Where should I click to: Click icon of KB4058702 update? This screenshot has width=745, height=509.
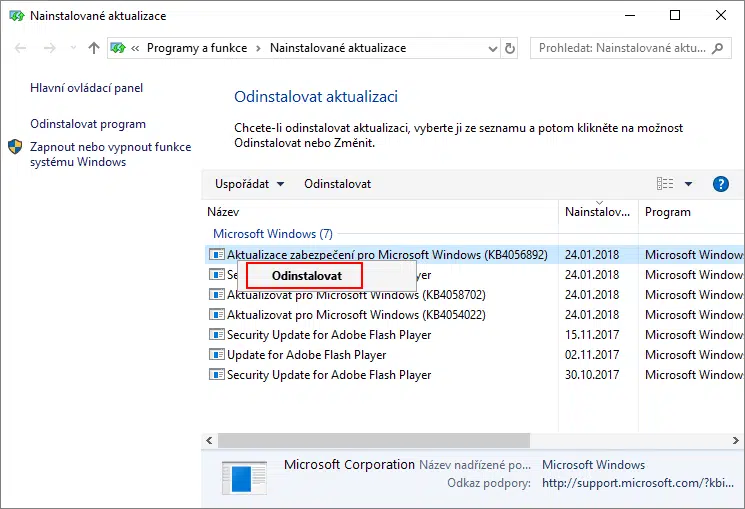point(217,294)
